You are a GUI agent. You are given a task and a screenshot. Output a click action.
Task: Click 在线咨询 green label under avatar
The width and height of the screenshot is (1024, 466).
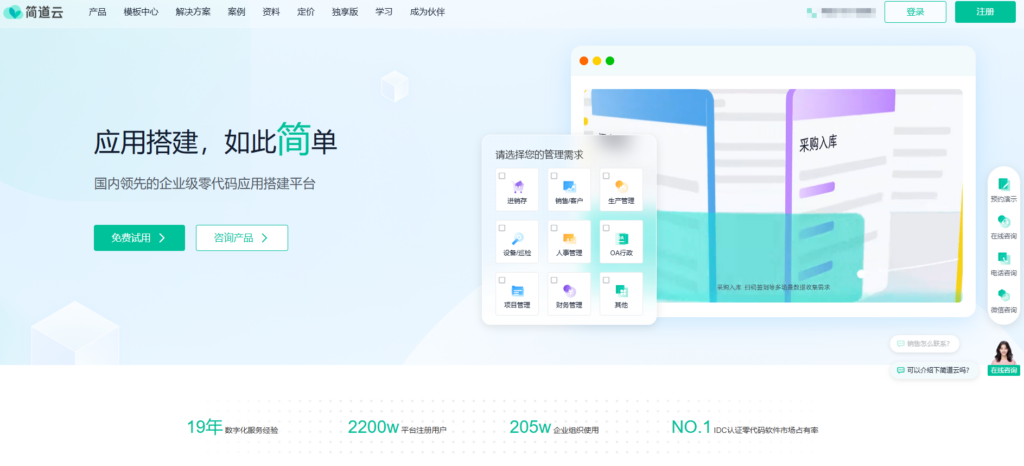[1004, 370]
